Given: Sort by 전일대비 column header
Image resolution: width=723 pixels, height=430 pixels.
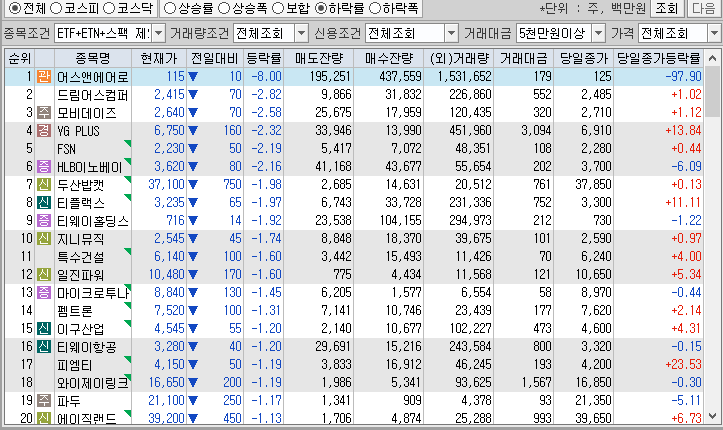Looking at the screenshot, I should (x=214, y=58).
